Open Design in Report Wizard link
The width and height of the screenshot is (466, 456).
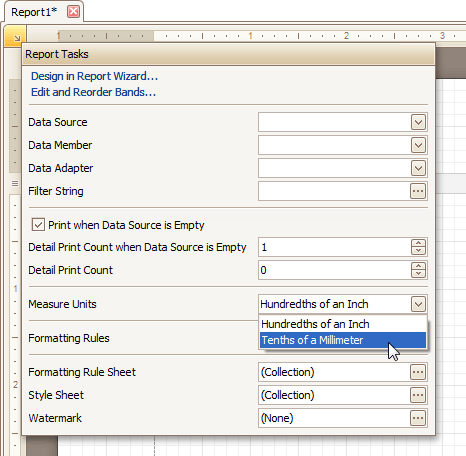94,76
